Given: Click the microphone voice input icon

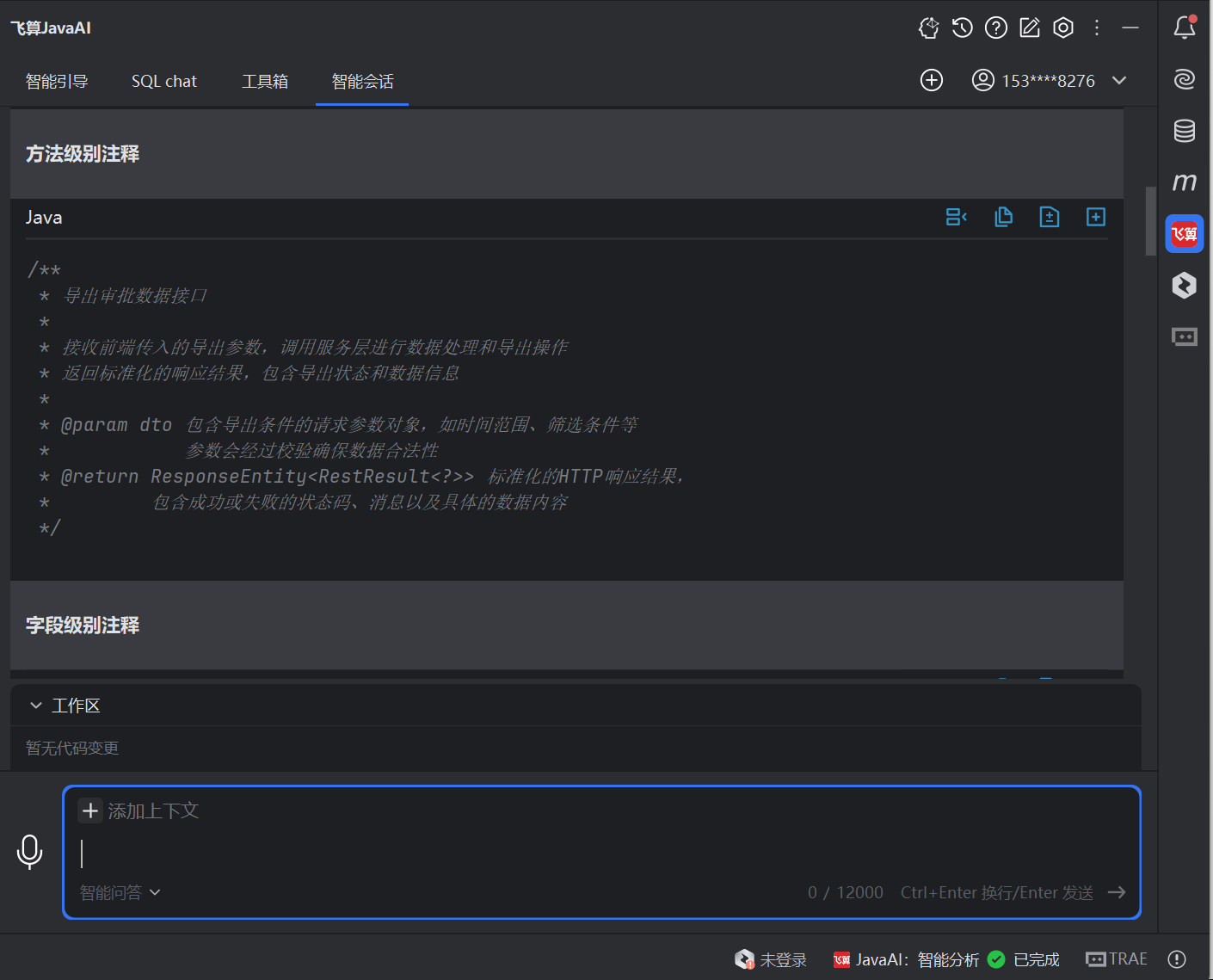Looking at the screenshot, I should [29, 852].
